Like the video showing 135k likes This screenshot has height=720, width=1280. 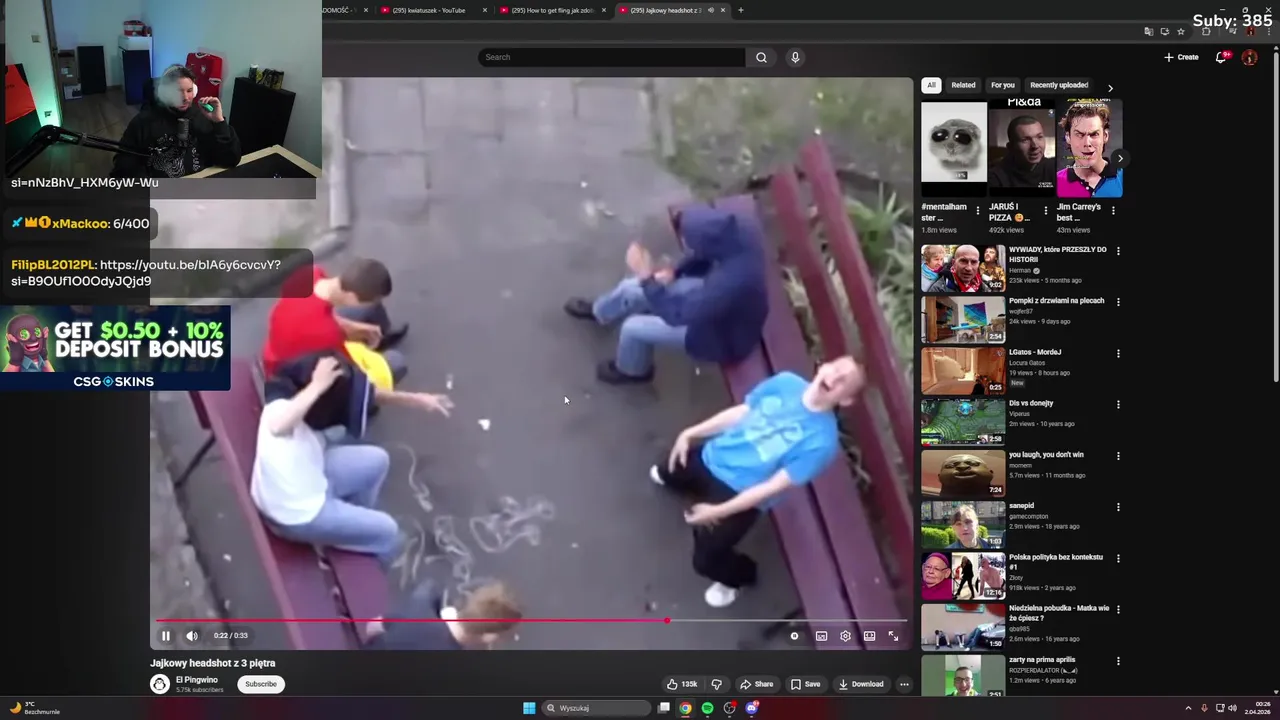[x=683, y=684]
